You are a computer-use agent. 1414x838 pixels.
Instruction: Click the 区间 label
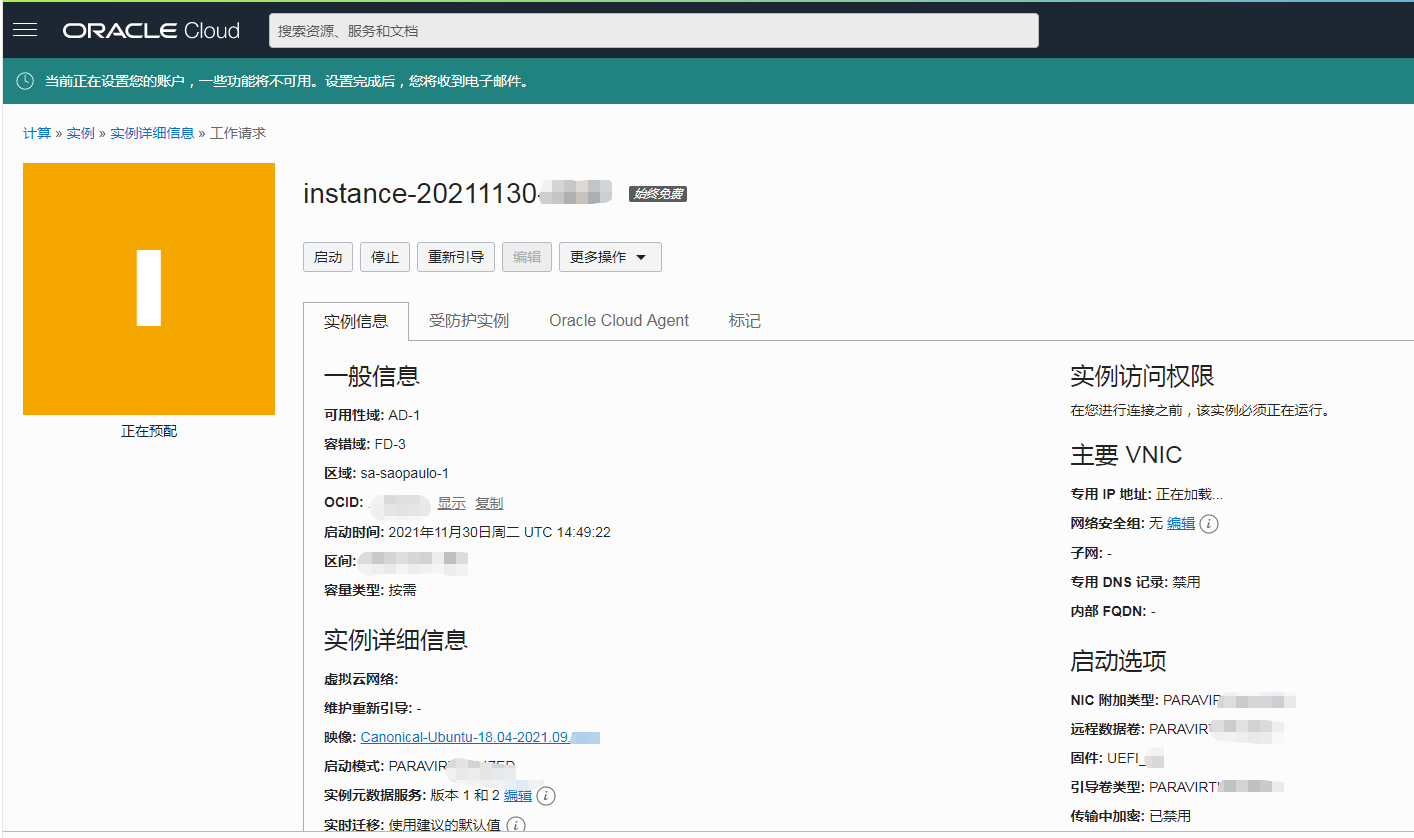click(x=340, y=561)
